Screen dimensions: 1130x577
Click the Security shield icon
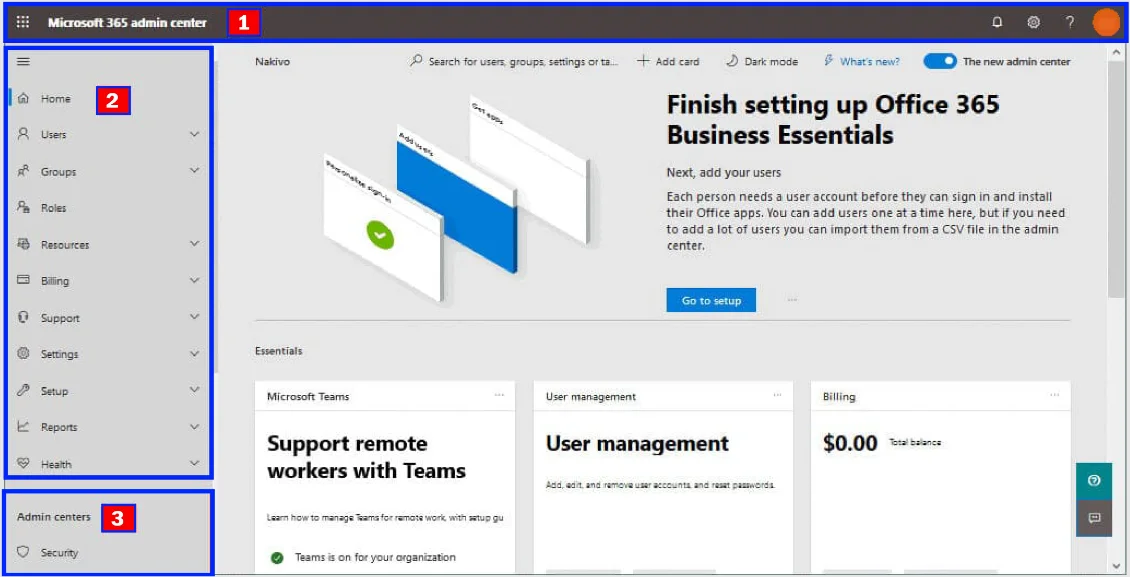pos(24,553)
